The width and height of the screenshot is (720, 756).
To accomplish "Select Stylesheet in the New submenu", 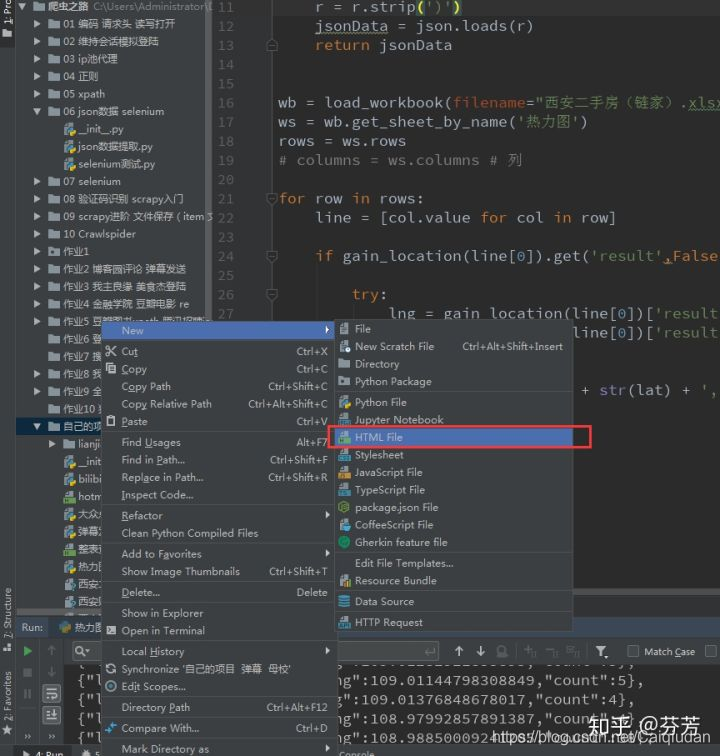I will click(x=454, y=455).
